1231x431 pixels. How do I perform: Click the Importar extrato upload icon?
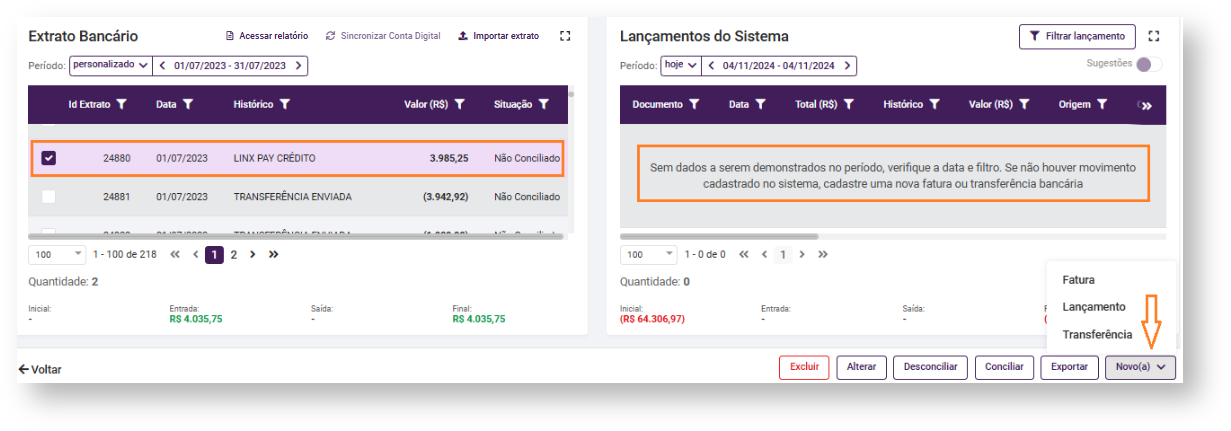(462, 36)
